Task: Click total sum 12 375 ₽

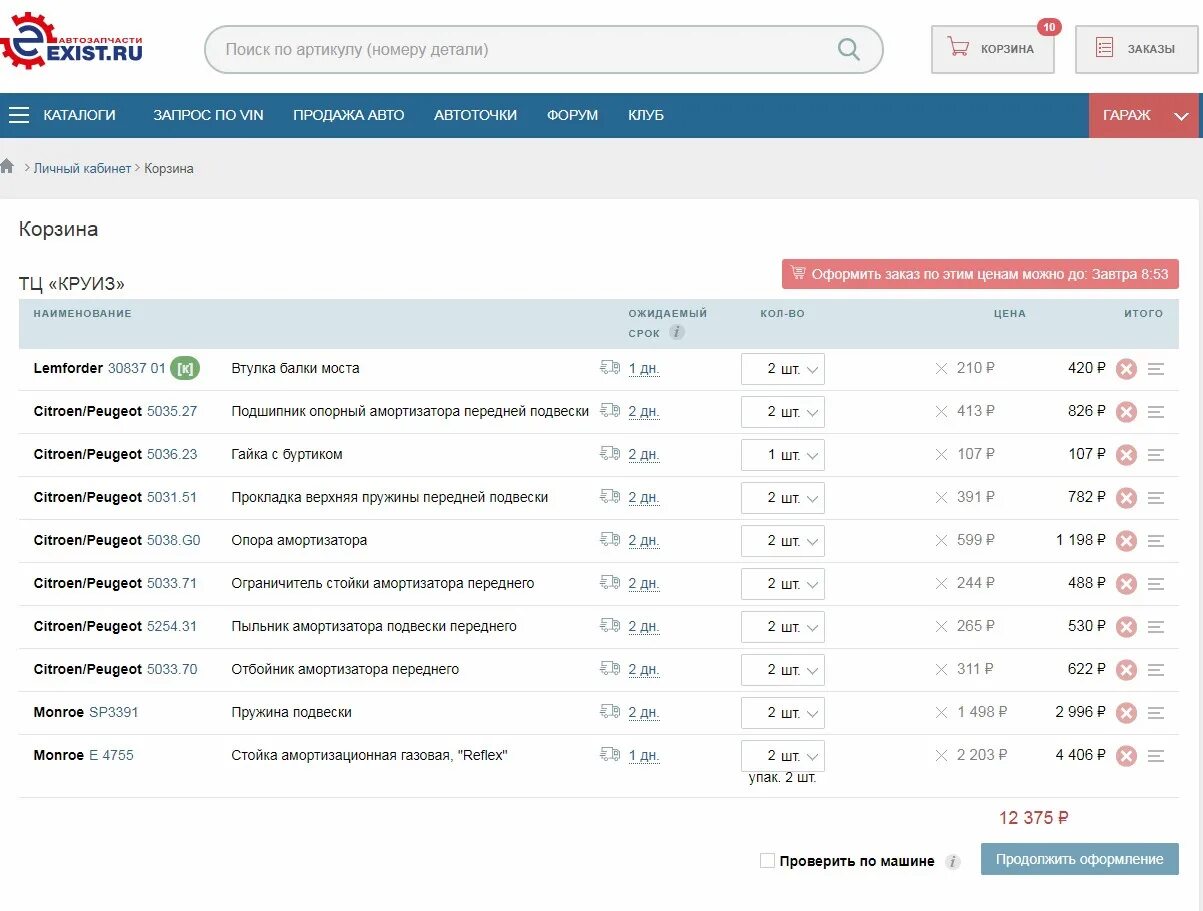Action: 1033,818
